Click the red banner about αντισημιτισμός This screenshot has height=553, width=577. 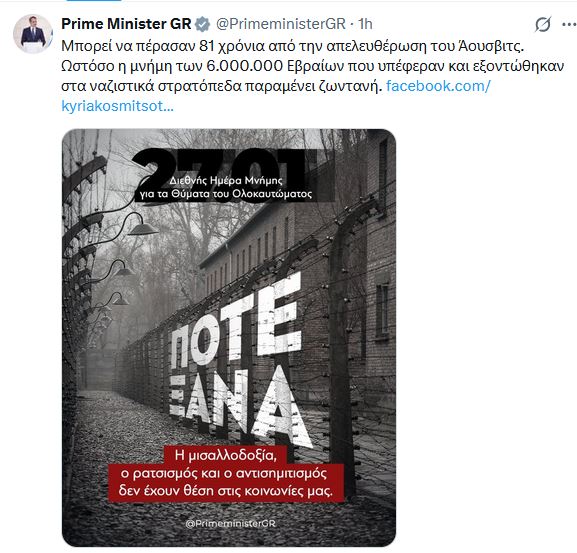[x=226, y=474]
